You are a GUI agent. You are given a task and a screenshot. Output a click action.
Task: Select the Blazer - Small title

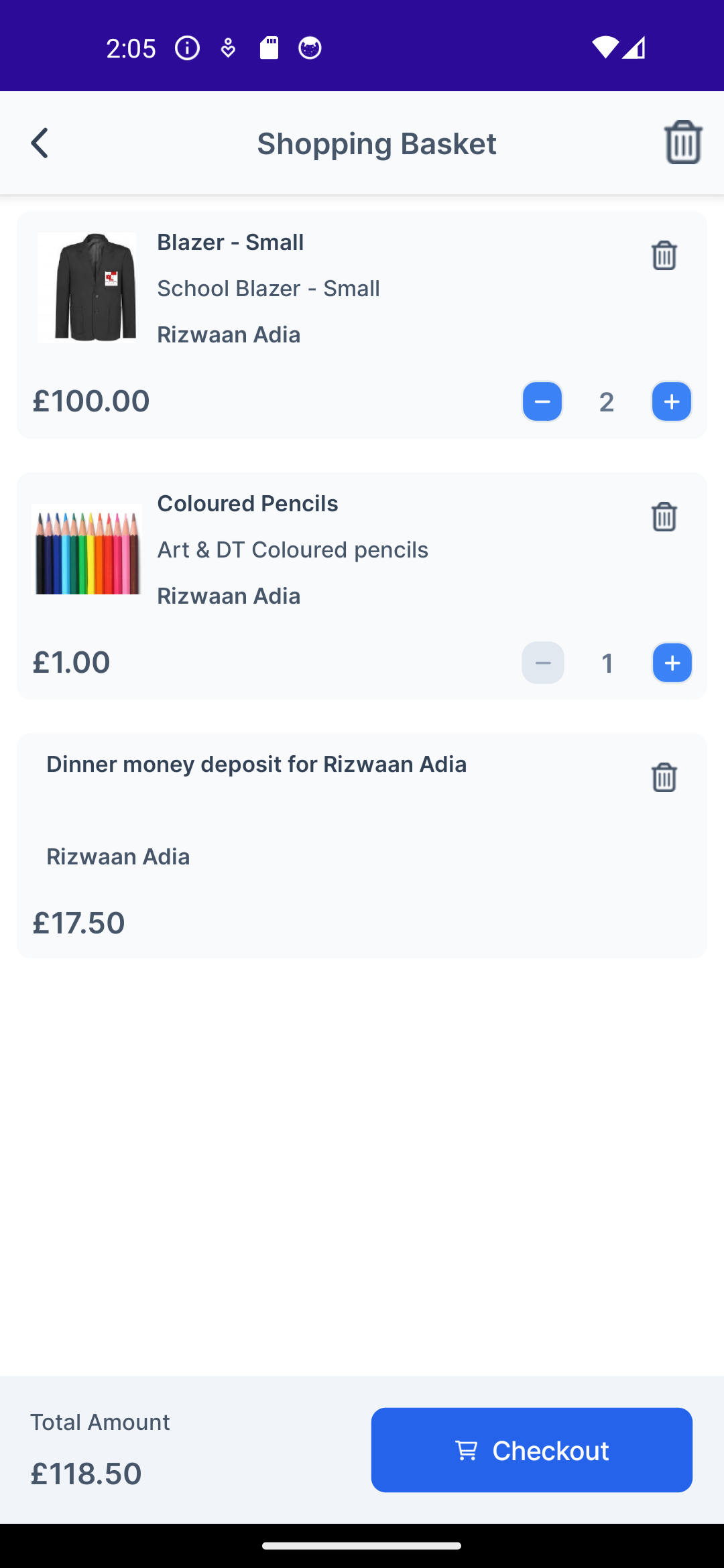click(230, 243)
